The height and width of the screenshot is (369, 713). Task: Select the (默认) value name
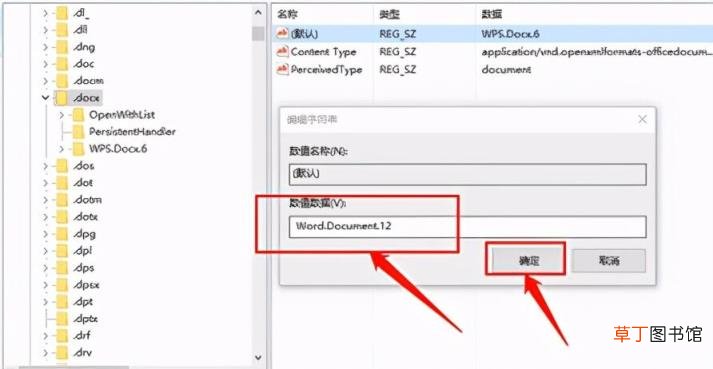point(304,34)
